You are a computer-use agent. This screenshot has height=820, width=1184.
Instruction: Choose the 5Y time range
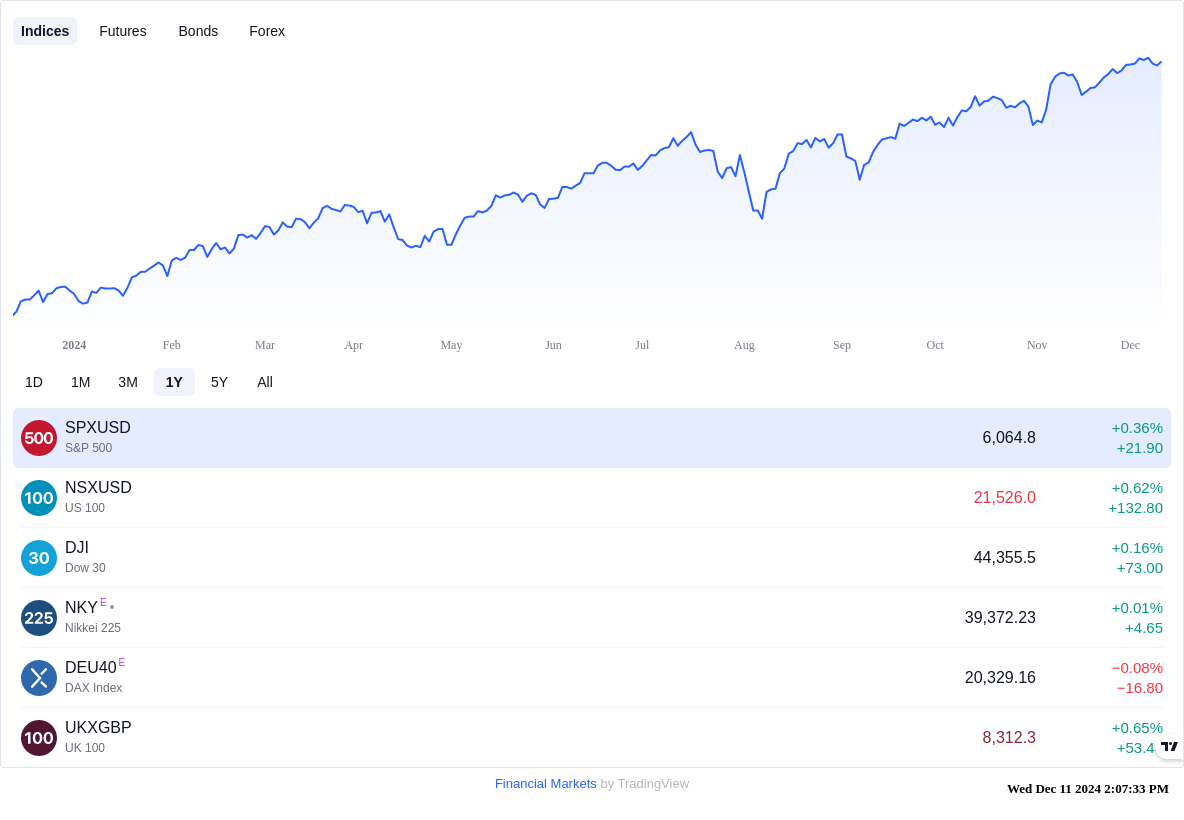(x=219, y=382)
